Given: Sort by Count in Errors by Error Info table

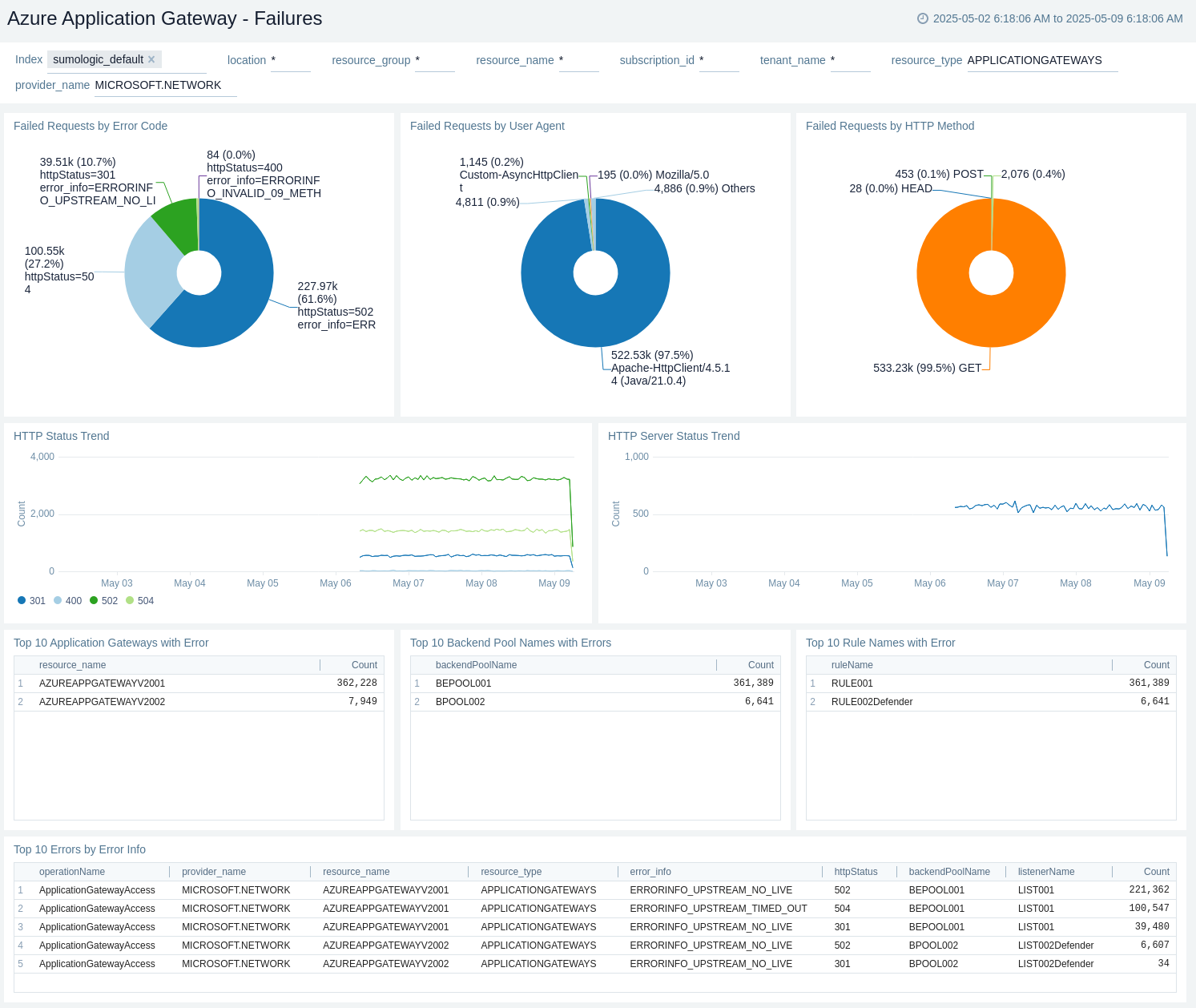Looking at the screenshot, I should pos(1156,872).
